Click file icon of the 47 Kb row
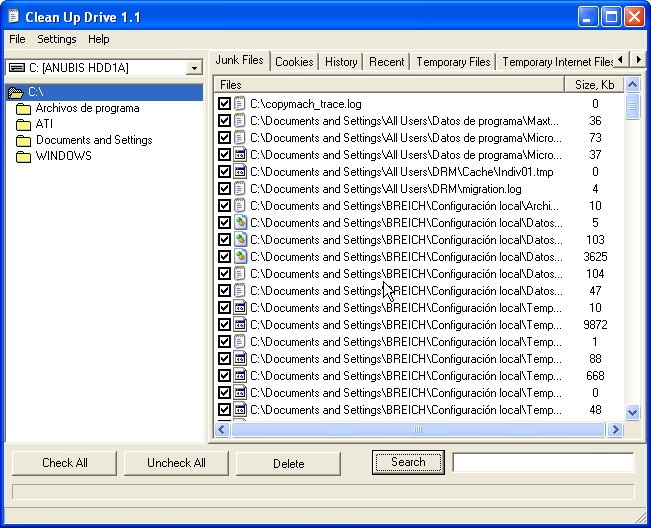This screenshot has height=528, width=651. (x=240, y=291)
